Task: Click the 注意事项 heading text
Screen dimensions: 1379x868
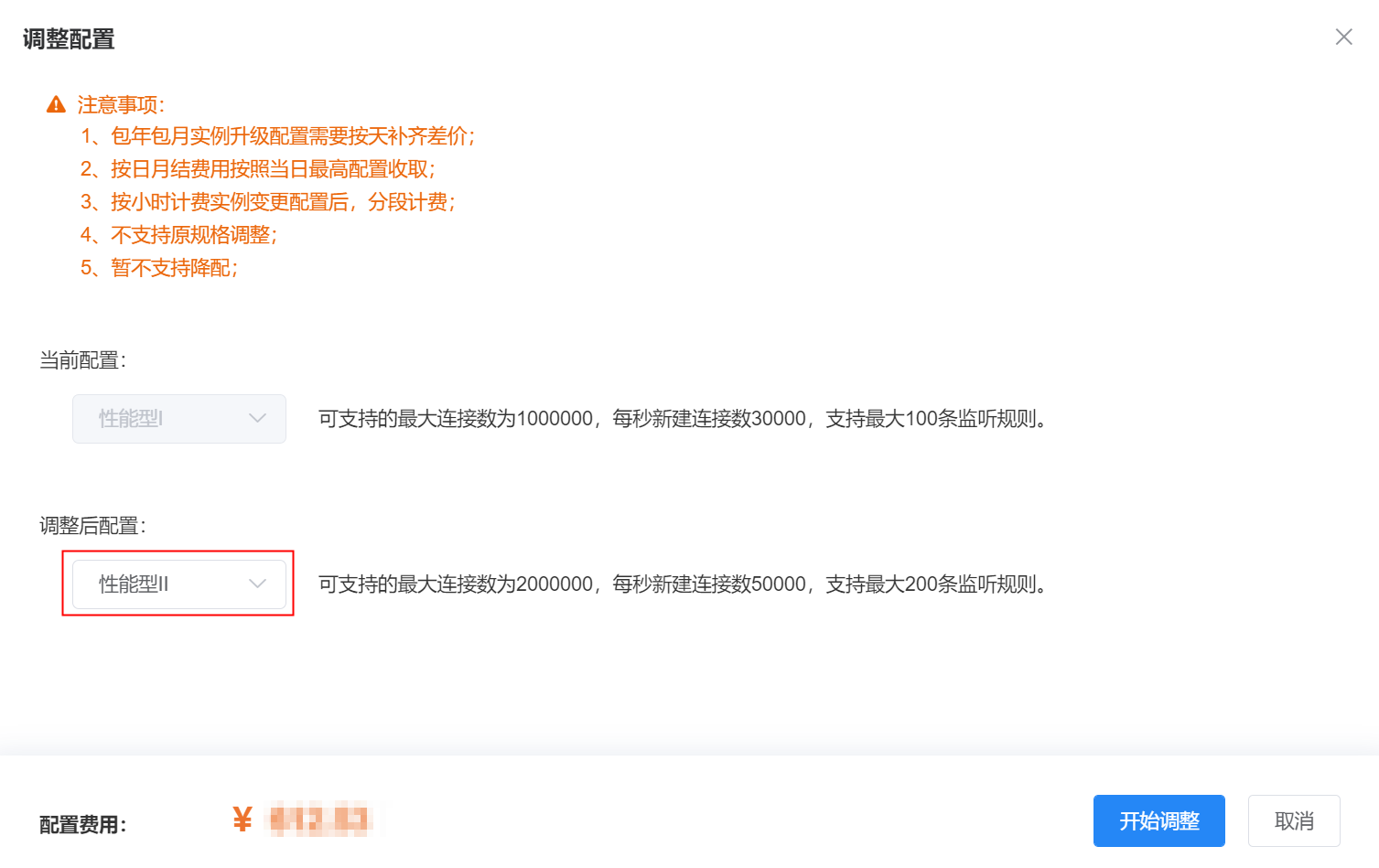Action: coord(121,104)
